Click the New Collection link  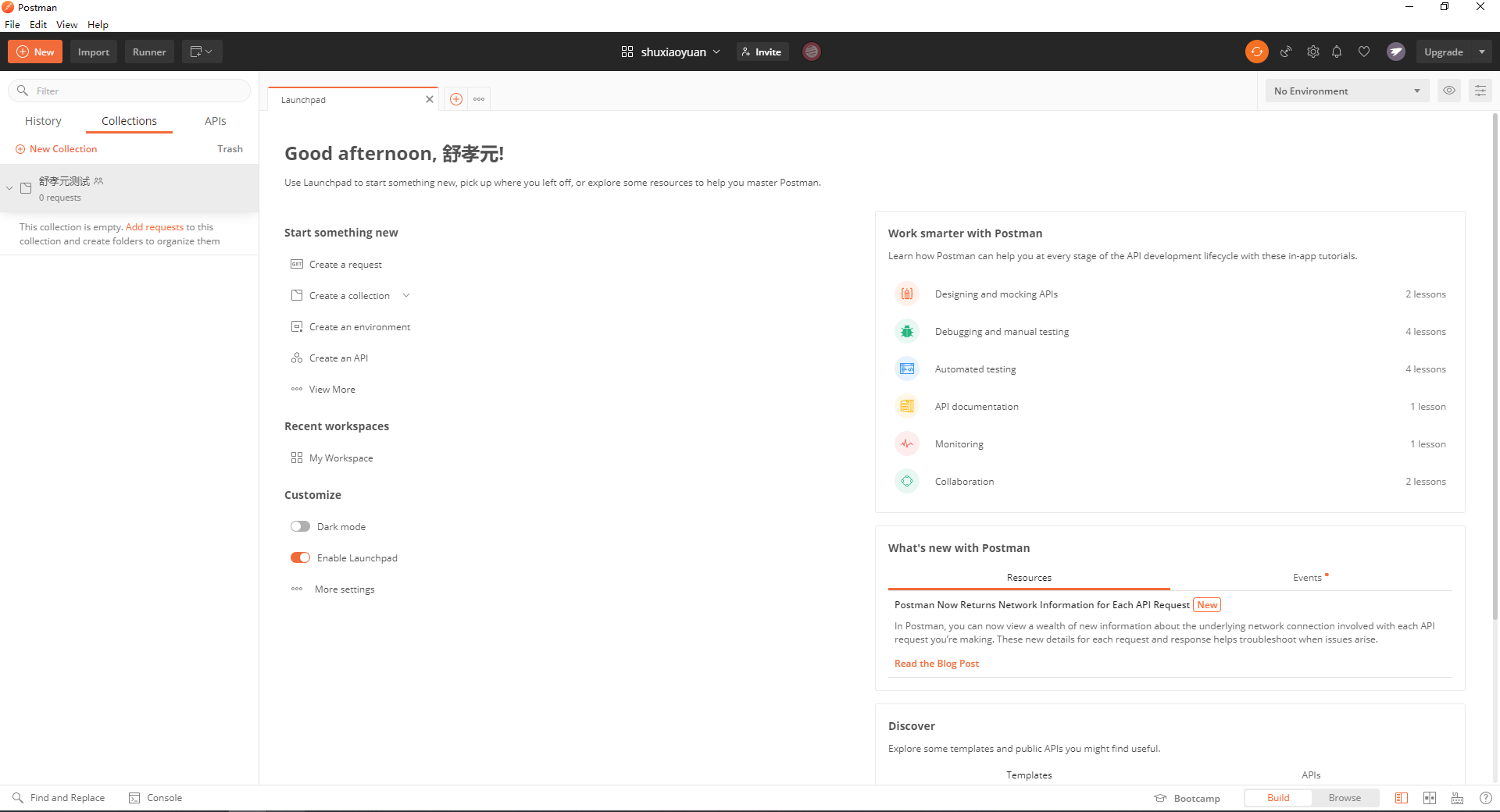tap(56, 149)
